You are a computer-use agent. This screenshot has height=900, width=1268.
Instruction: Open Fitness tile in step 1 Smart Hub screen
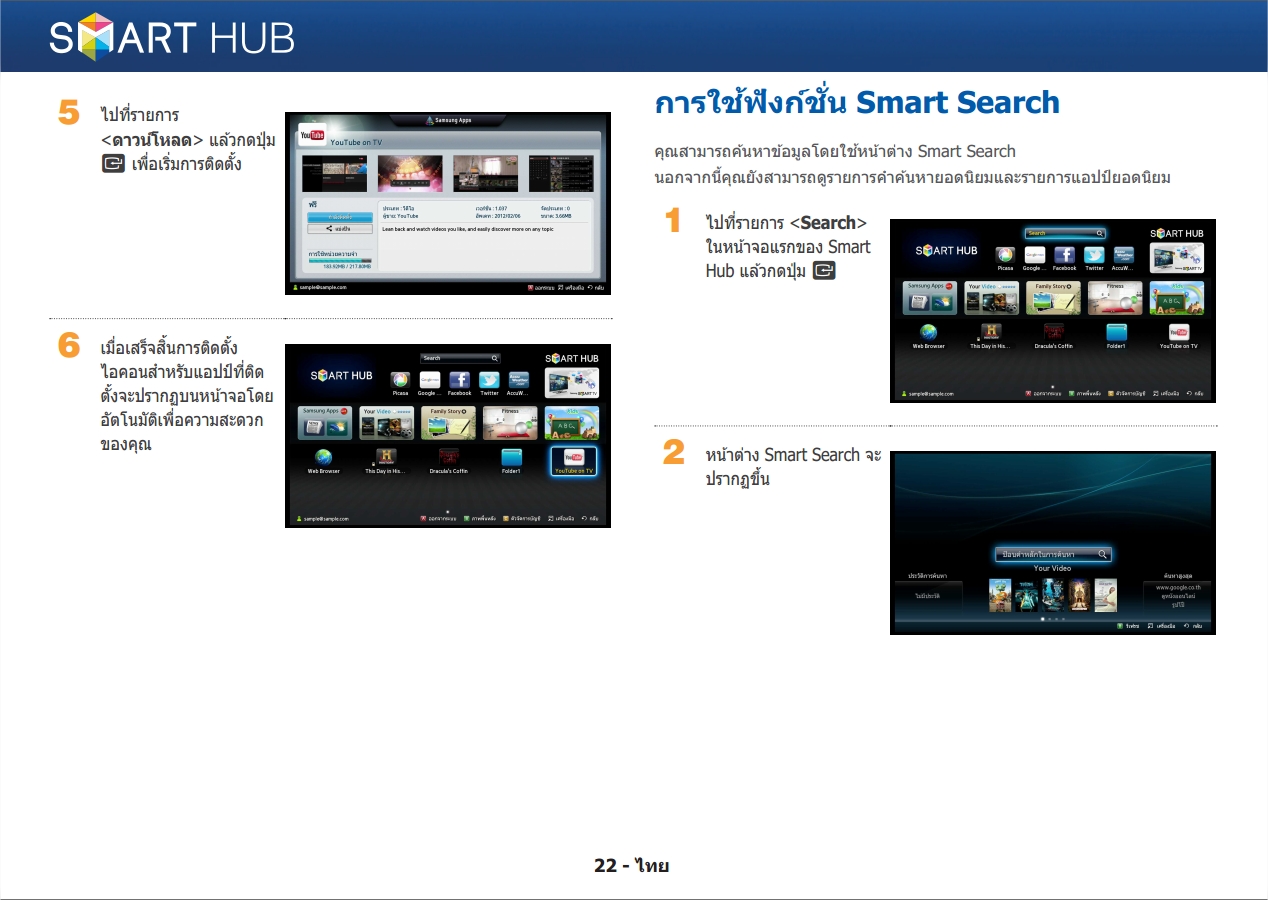tap(1116, 298)
